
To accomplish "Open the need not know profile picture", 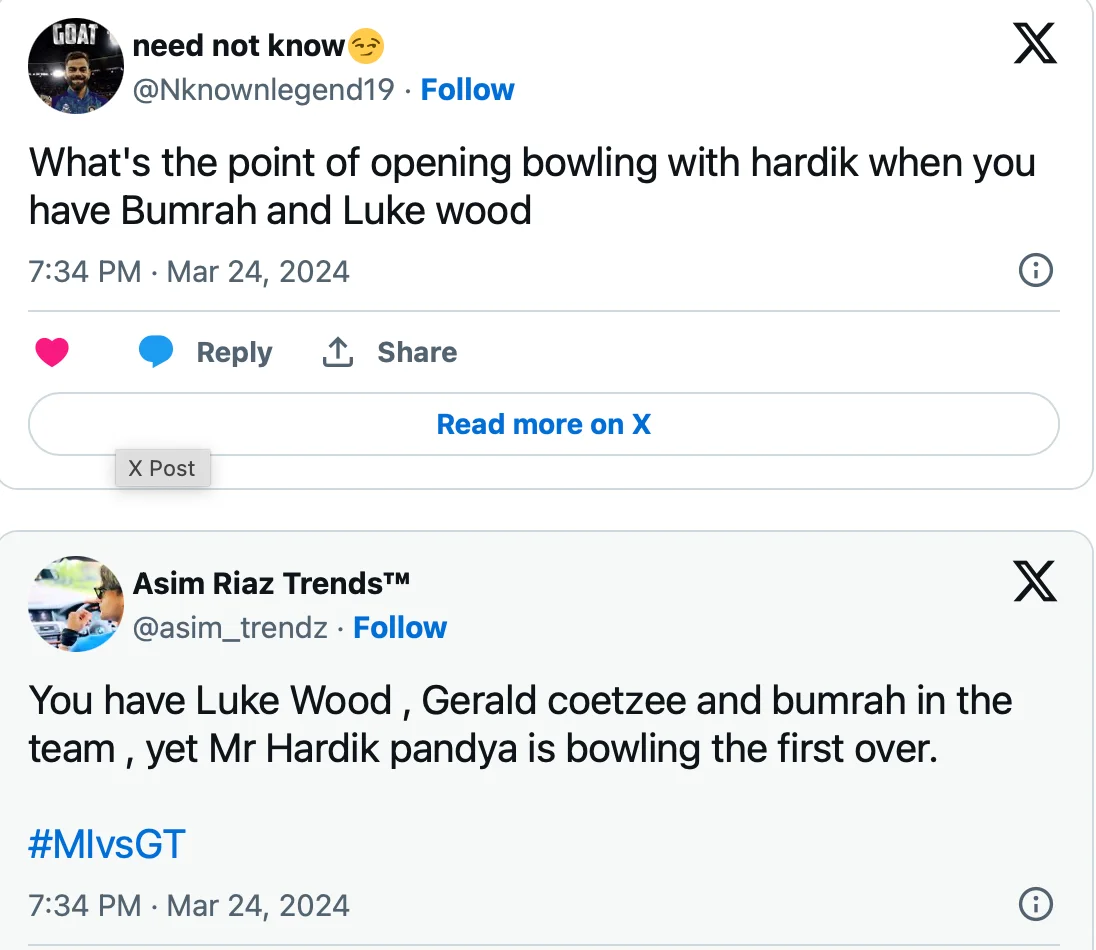I will (76, 66).
